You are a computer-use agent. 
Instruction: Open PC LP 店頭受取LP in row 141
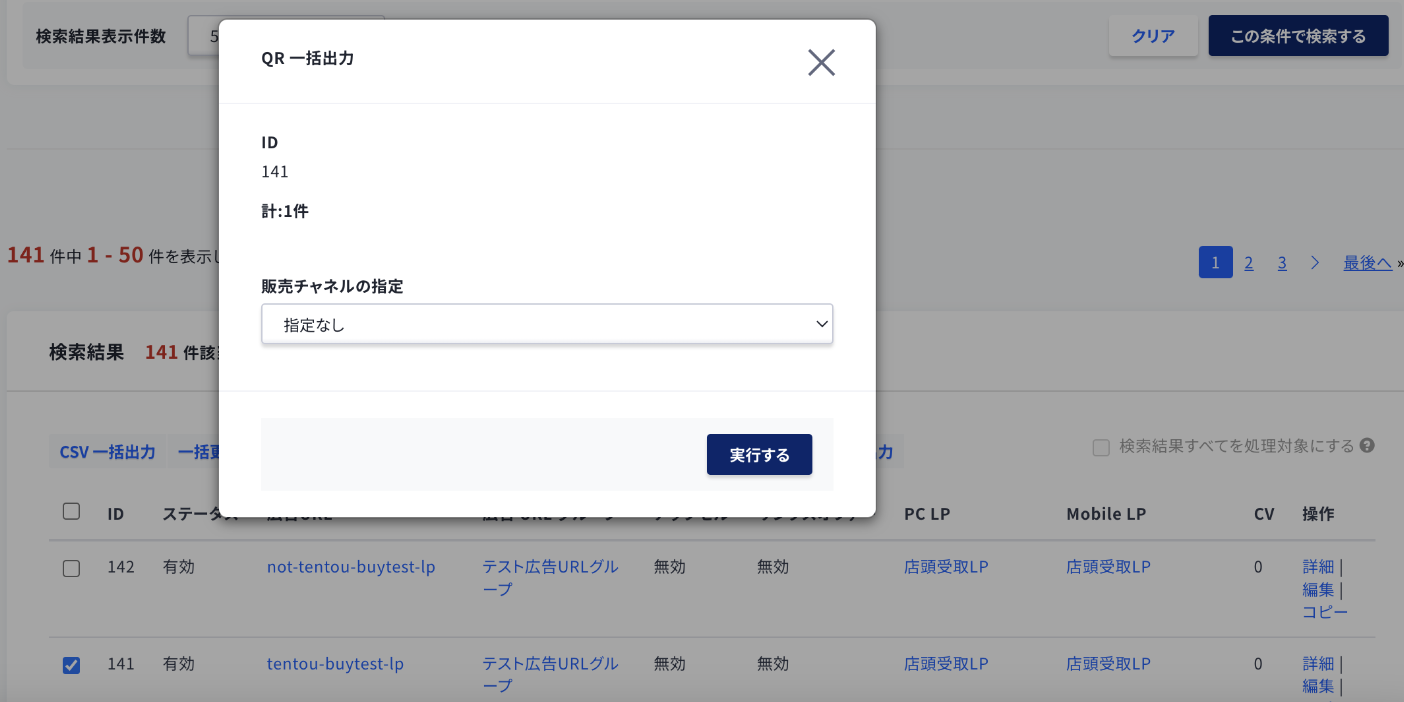pos(946,664)
